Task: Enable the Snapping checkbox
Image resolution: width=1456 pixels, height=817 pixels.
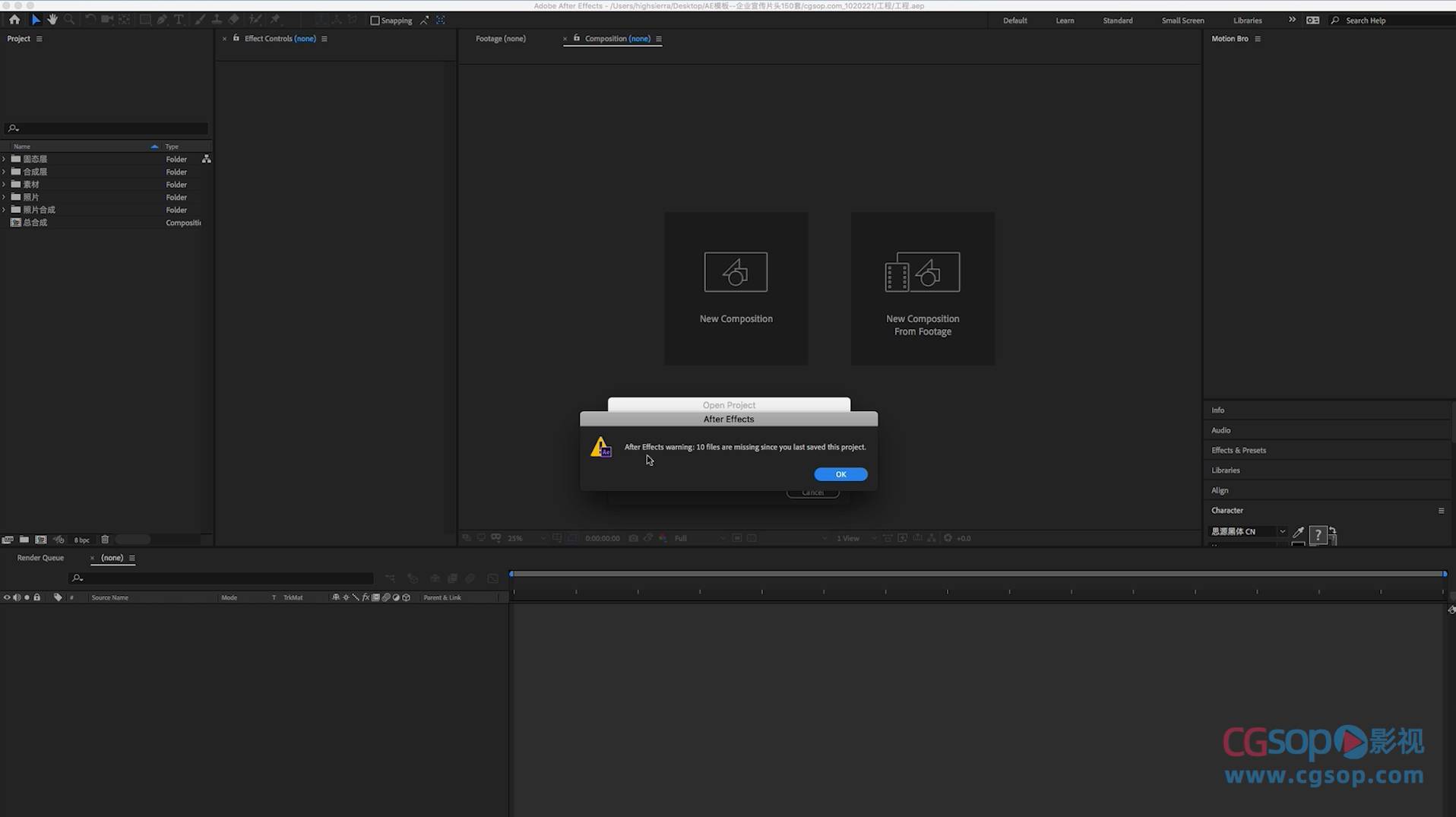Action: coord(375,21)
